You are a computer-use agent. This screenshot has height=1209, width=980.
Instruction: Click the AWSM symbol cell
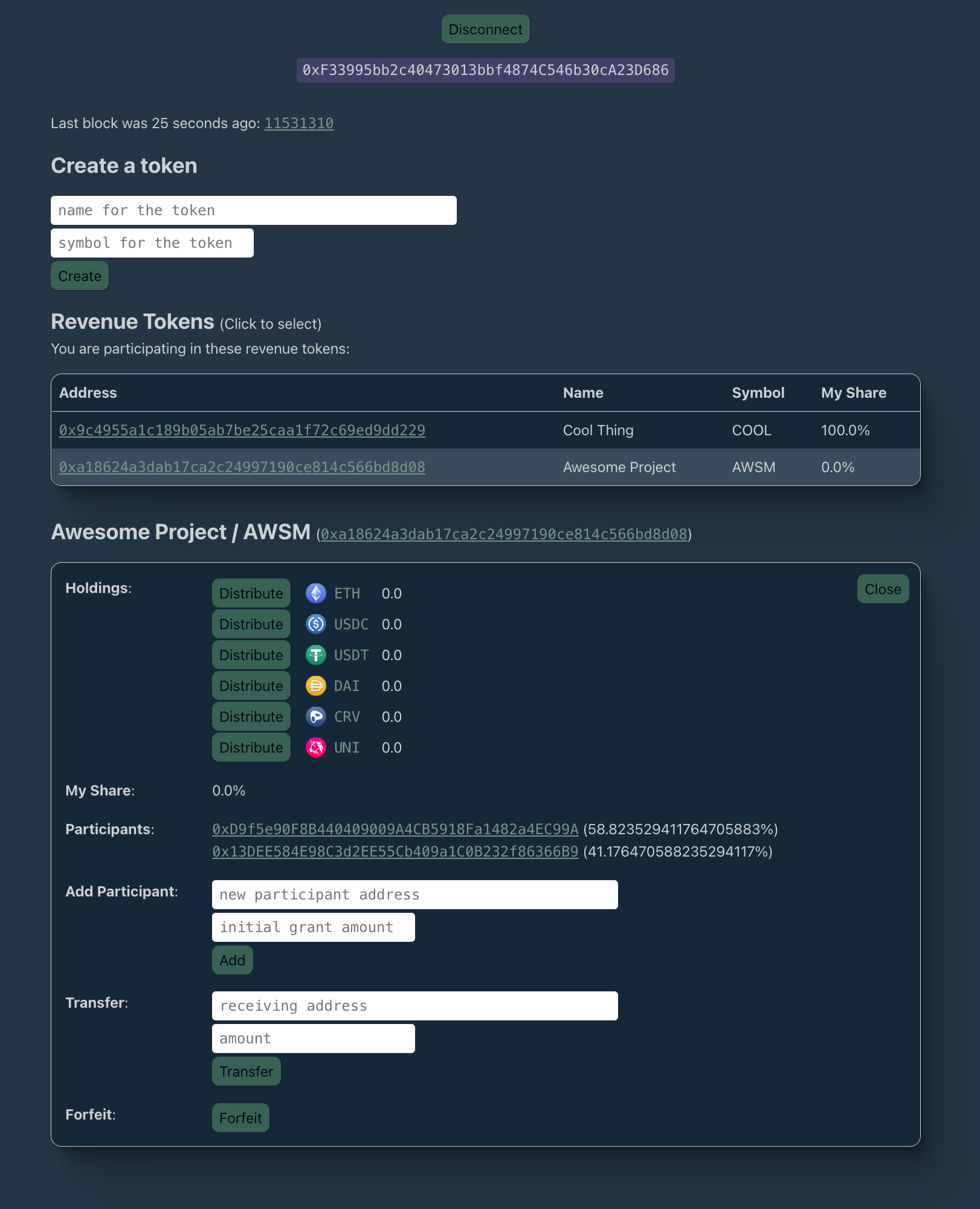(753, 467)
